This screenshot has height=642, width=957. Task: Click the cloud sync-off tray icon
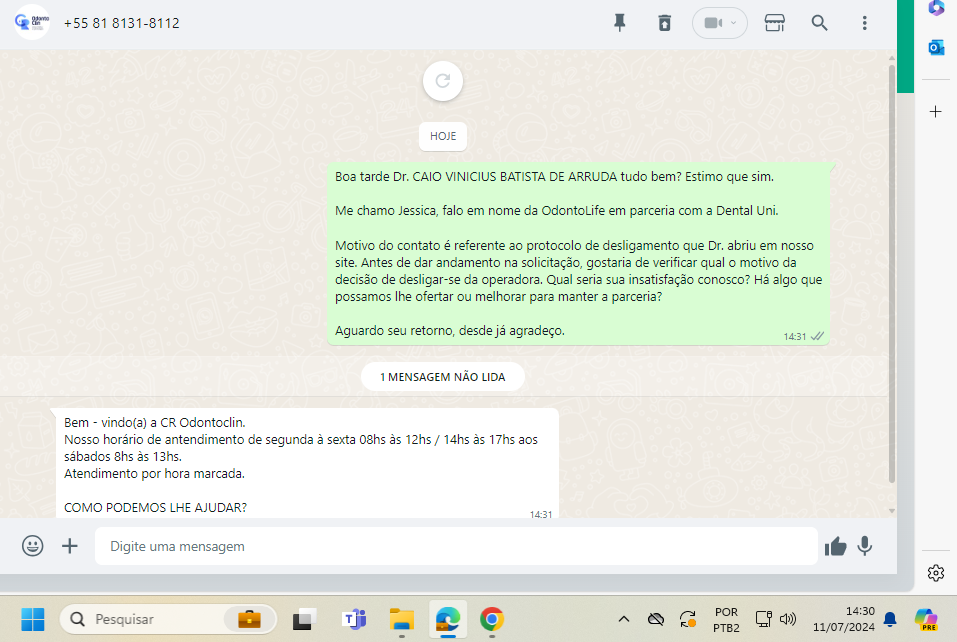click(655, 619)
